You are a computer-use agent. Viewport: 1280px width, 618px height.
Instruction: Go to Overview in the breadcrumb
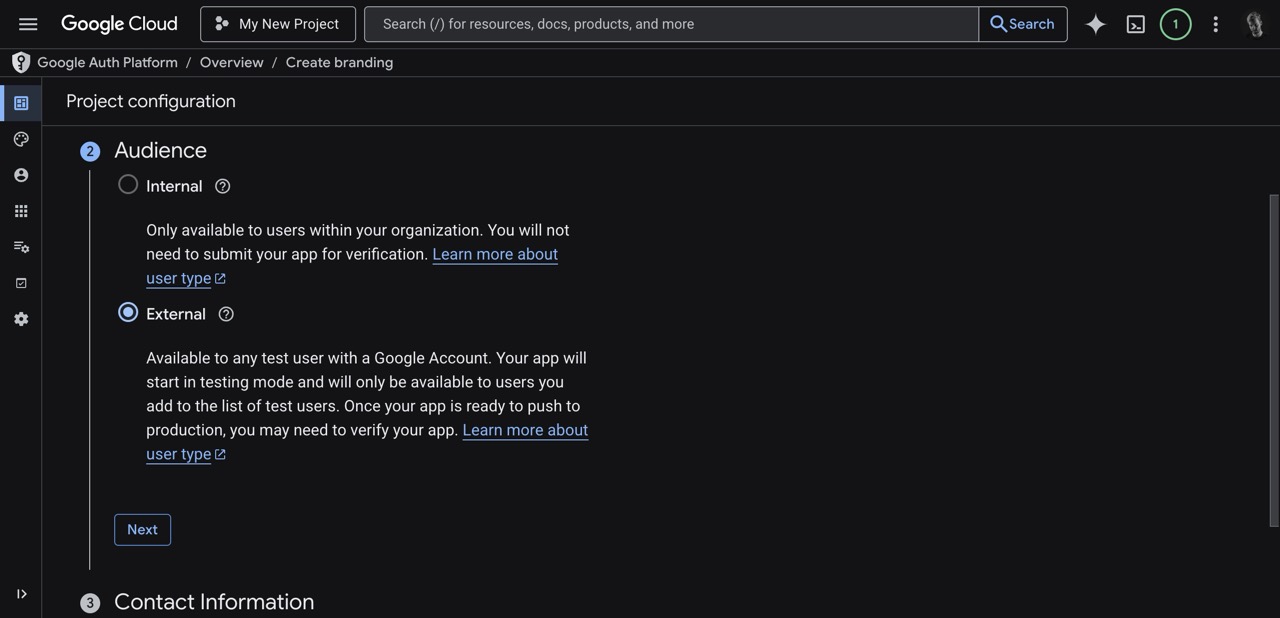(x=231, y=62)
